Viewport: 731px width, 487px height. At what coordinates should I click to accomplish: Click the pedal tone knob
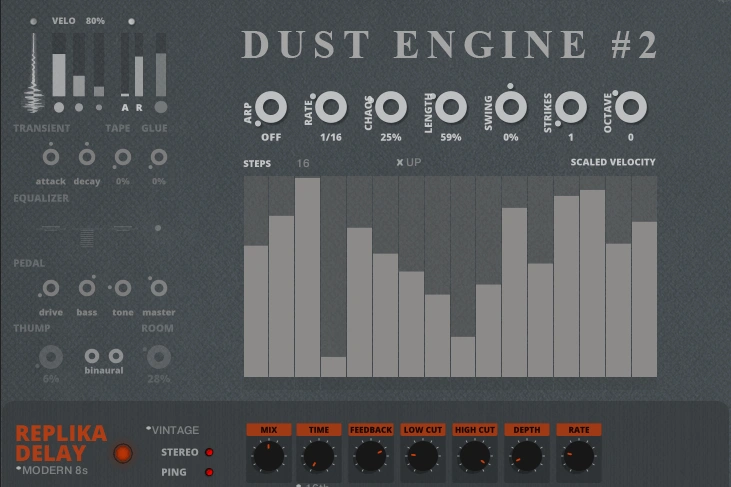click(x=123, y=288)
